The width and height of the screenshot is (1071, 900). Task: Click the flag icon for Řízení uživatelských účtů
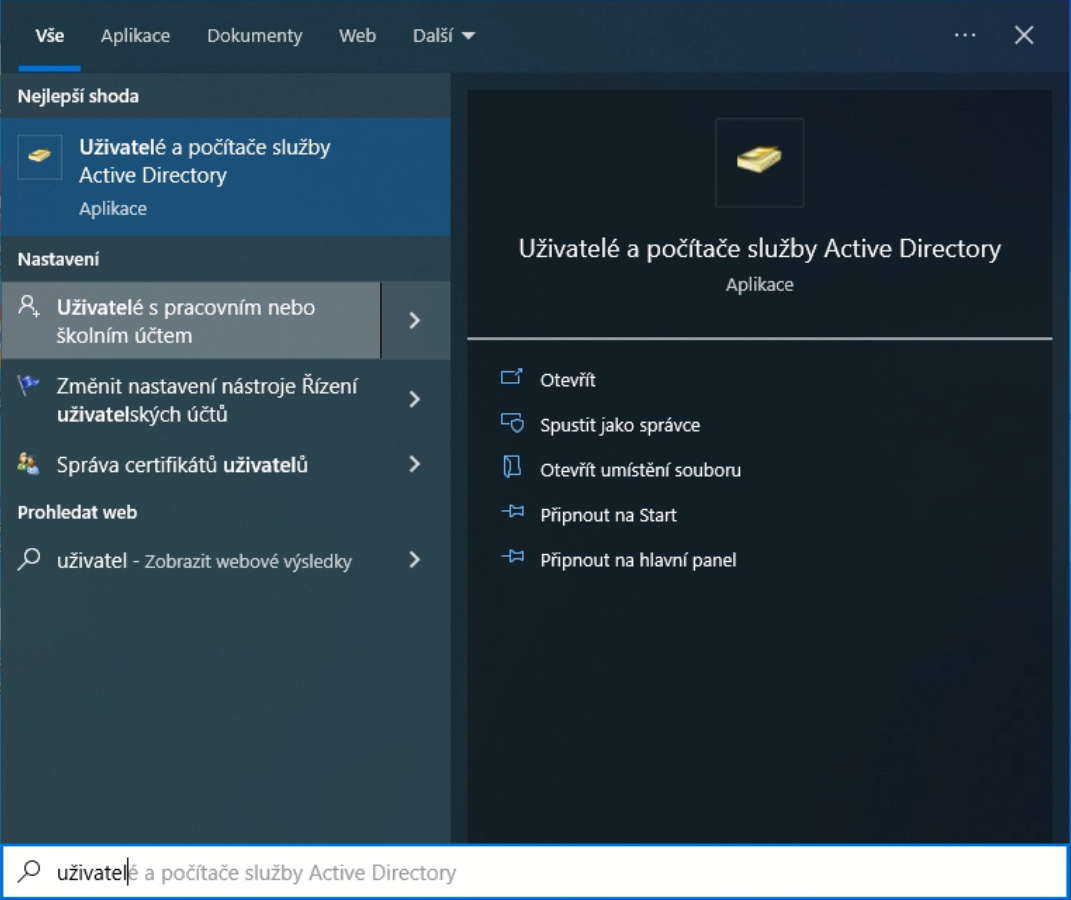tap(29, 386)
